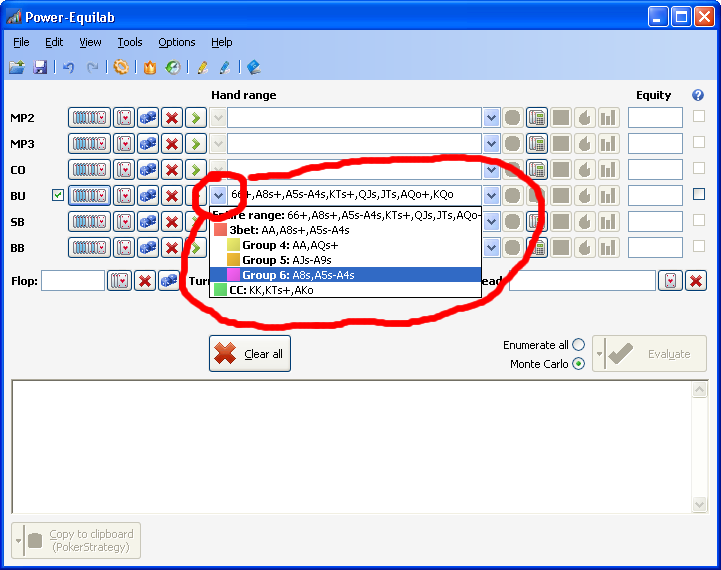This screenshot has height=570, width=721.
Task: Select Monte Carlo radio button
Action: (578, 364)
